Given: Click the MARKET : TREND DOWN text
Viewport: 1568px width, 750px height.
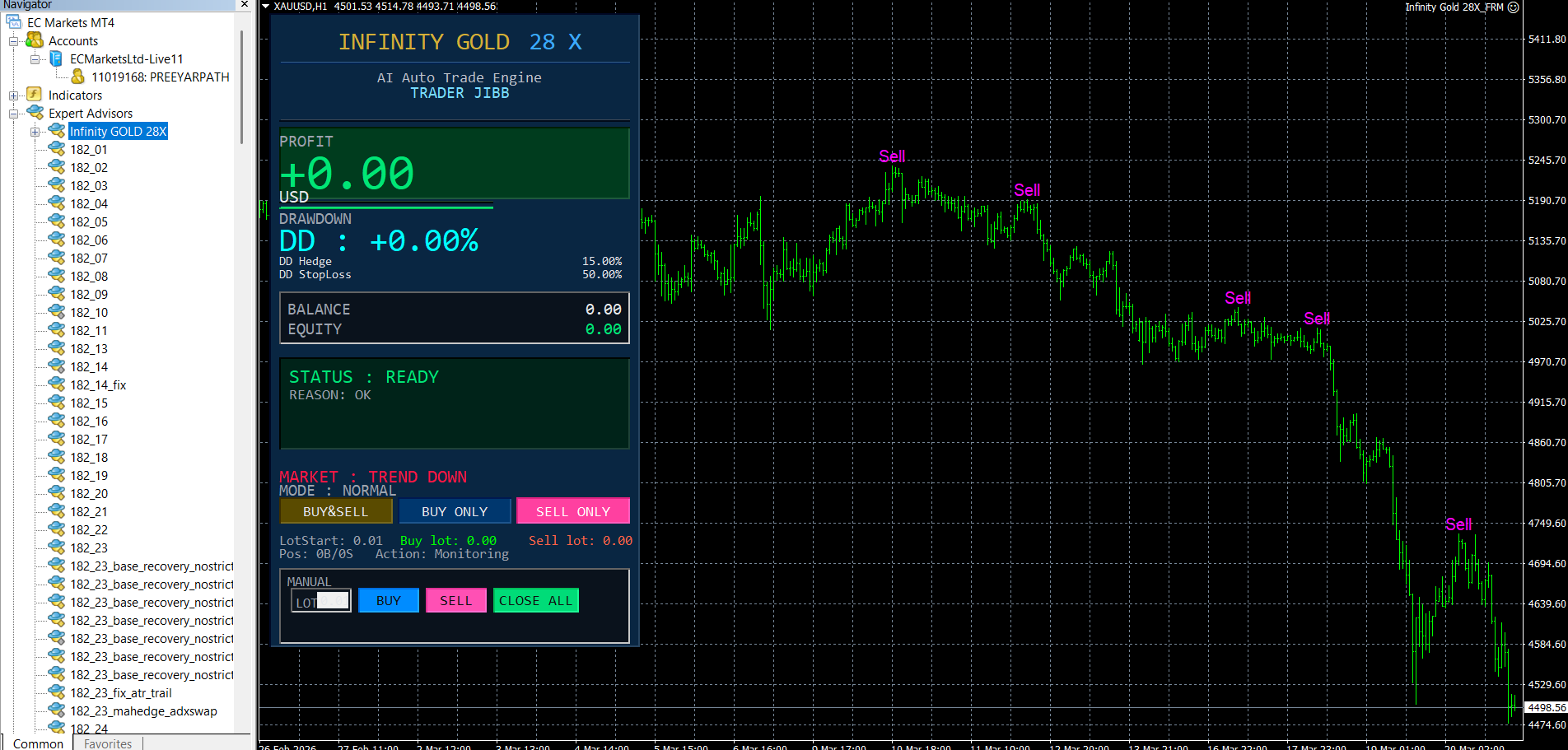Looking at the screenshot, I should click(x=373, y=477).
